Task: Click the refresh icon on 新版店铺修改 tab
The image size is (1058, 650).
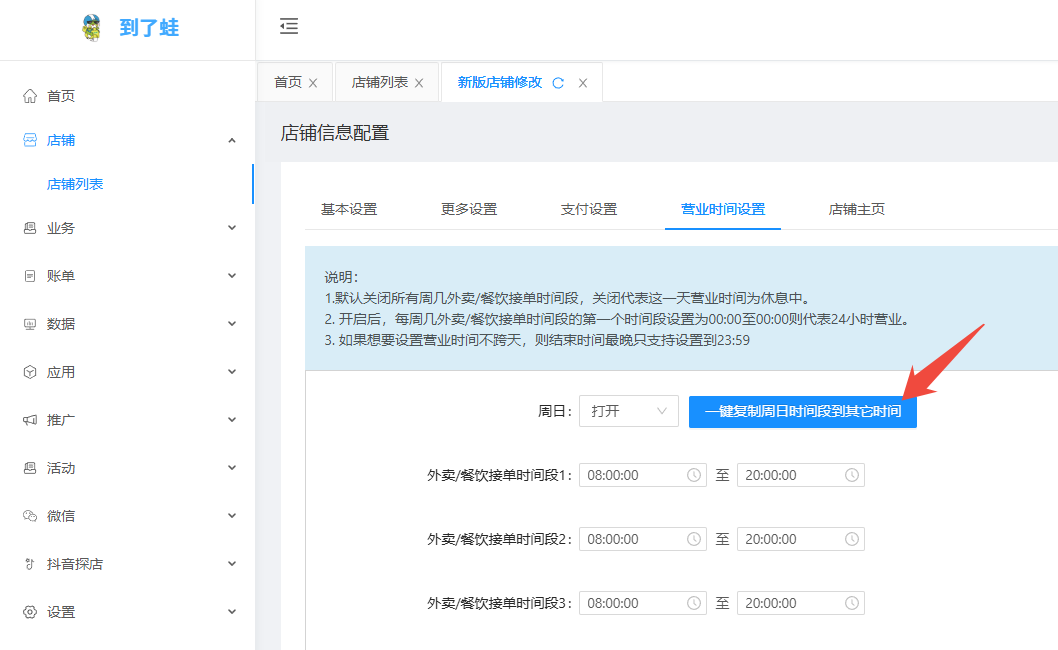Action: point(558,83)
